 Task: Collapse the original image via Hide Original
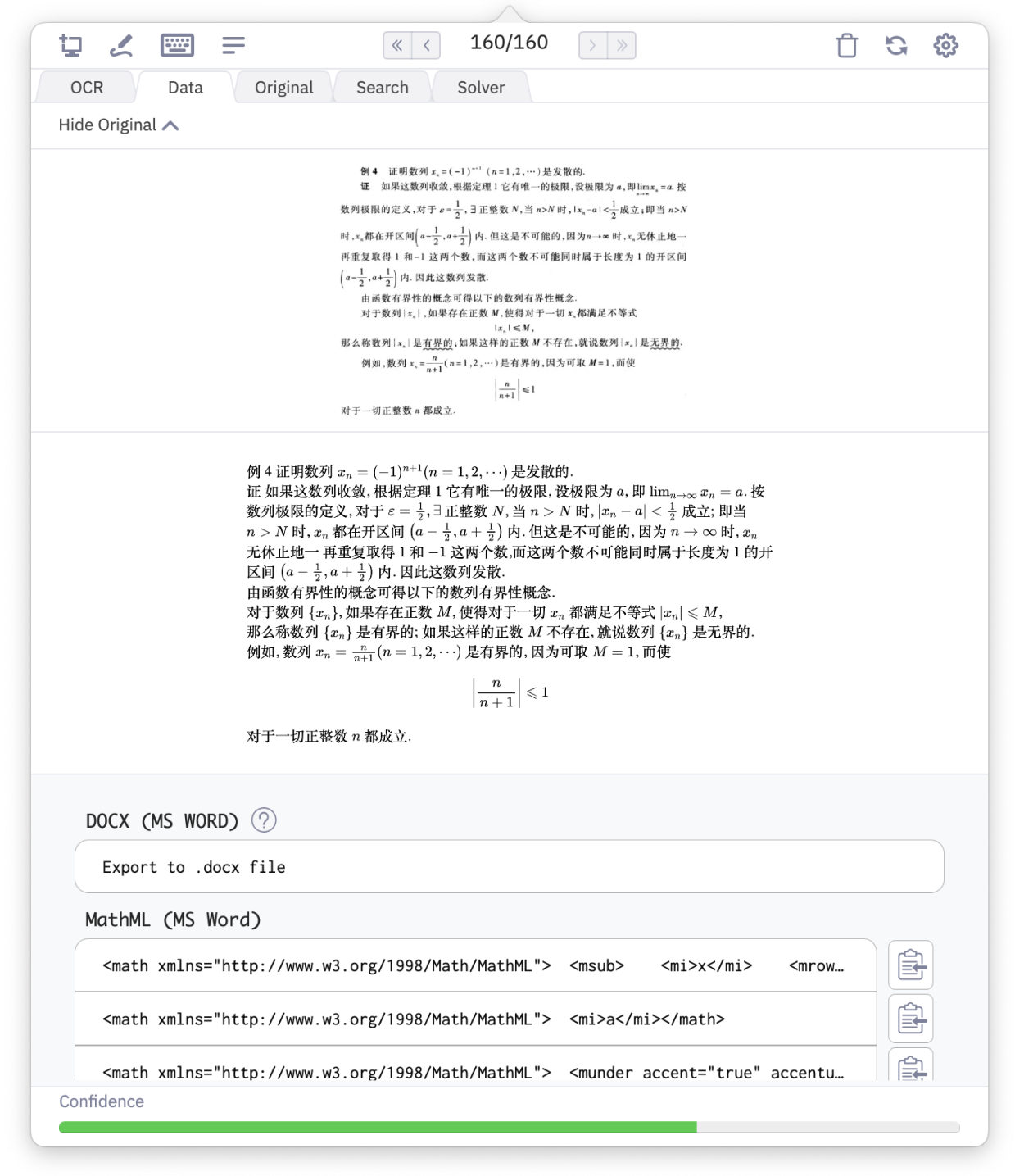[x=118, y=125]
